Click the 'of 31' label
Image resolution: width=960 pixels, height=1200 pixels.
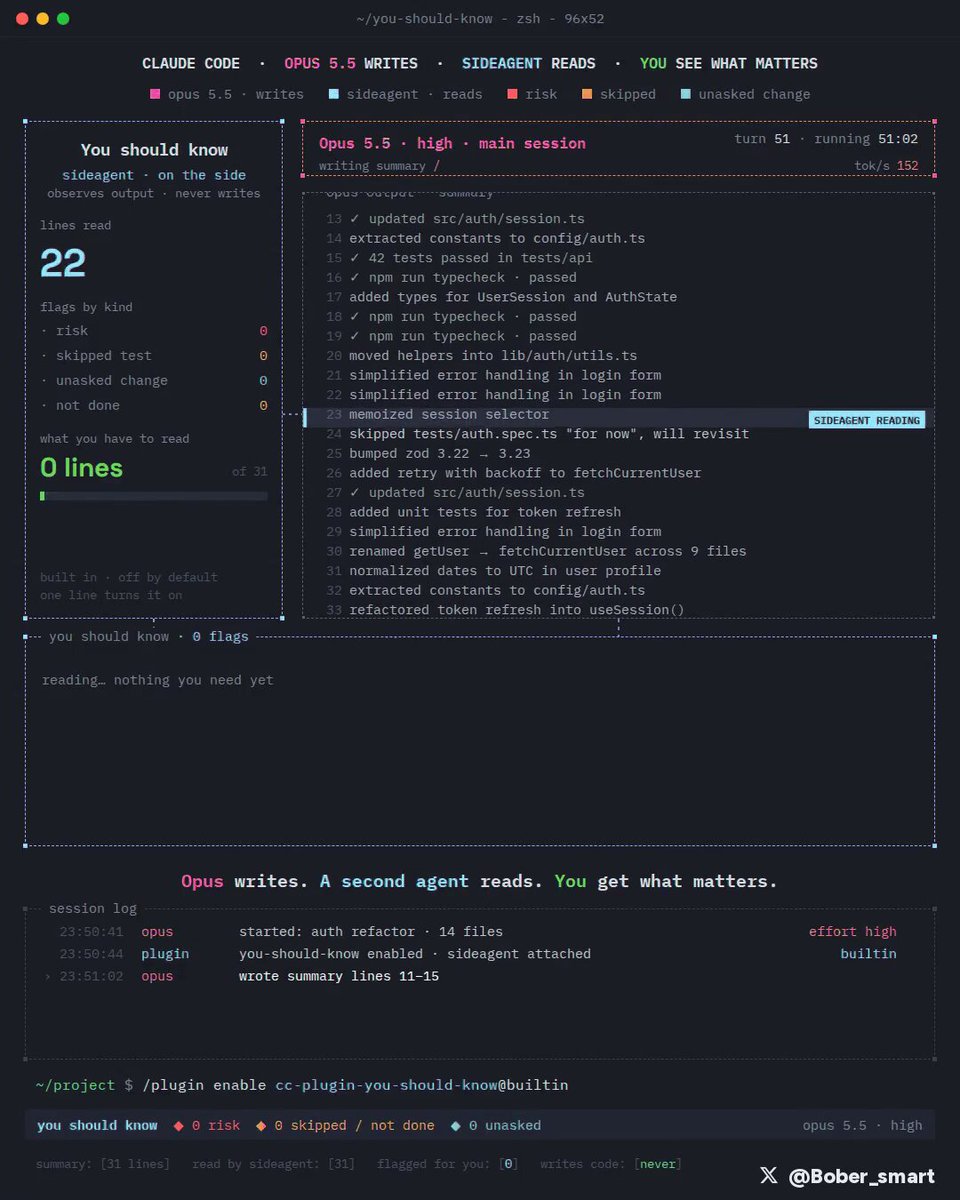(250, 471)
